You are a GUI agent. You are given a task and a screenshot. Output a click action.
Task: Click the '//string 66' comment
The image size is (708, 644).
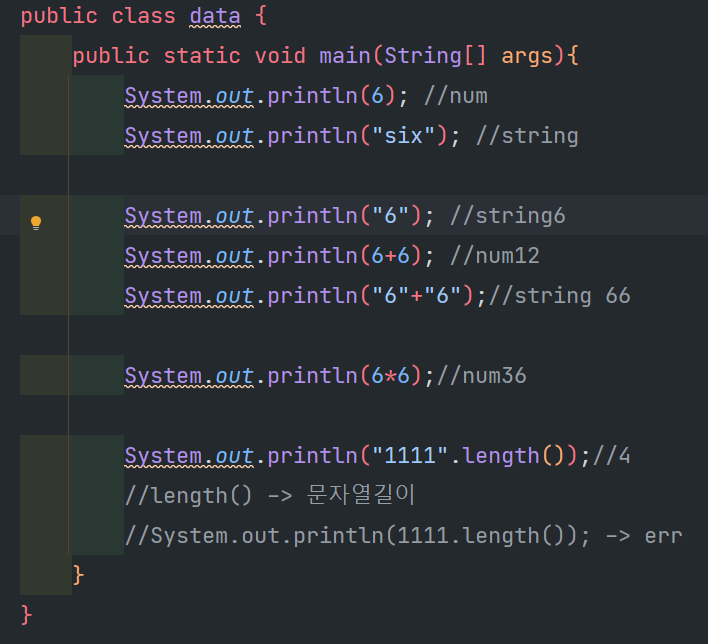pos(560,296)
